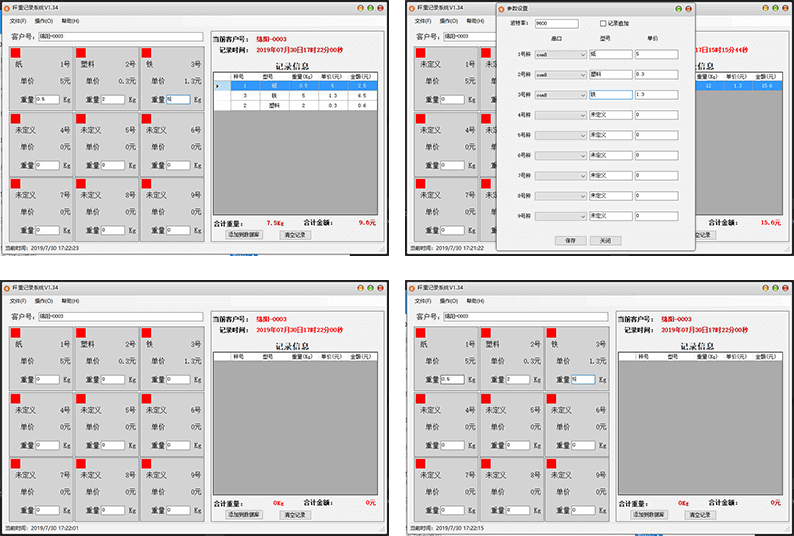Click row arrow indicator beside the 纸 record
This screenshot has height=536, width=794.
[219, 86]
